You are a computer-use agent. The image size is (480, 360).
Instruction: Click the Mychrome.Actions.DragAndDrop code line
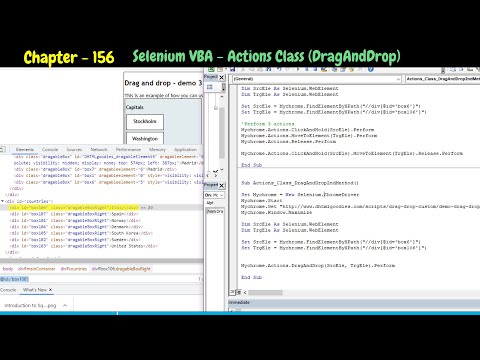point(318,265)
